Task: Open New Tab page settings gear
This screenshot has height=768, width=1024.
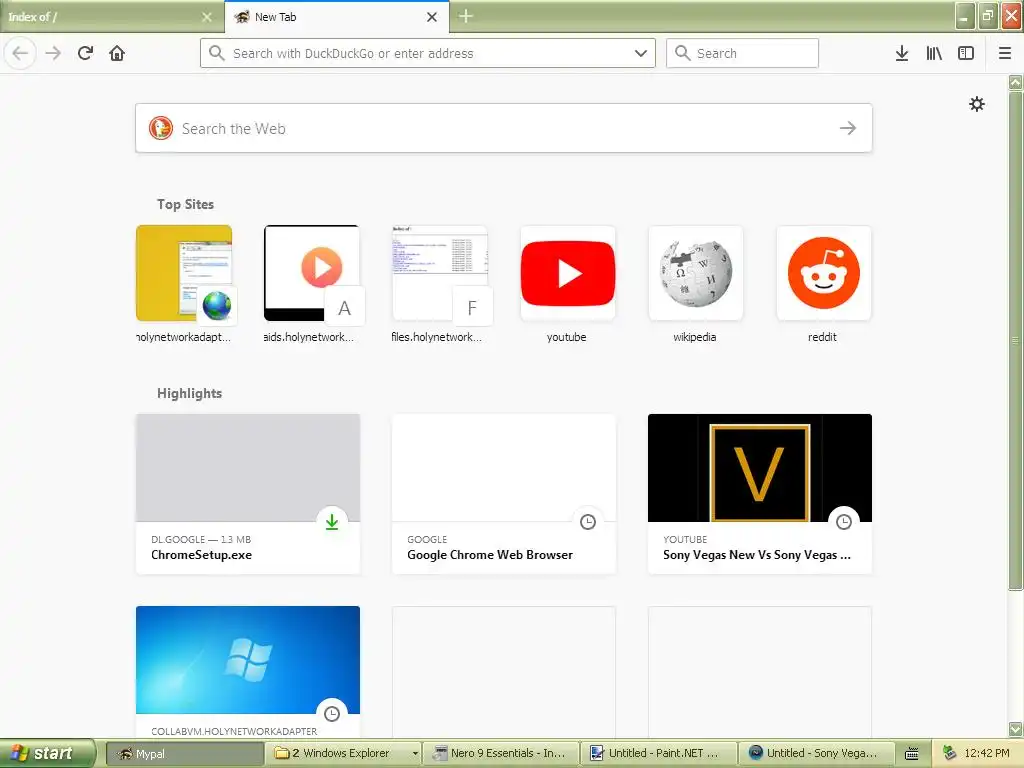Action: (976, 104)
